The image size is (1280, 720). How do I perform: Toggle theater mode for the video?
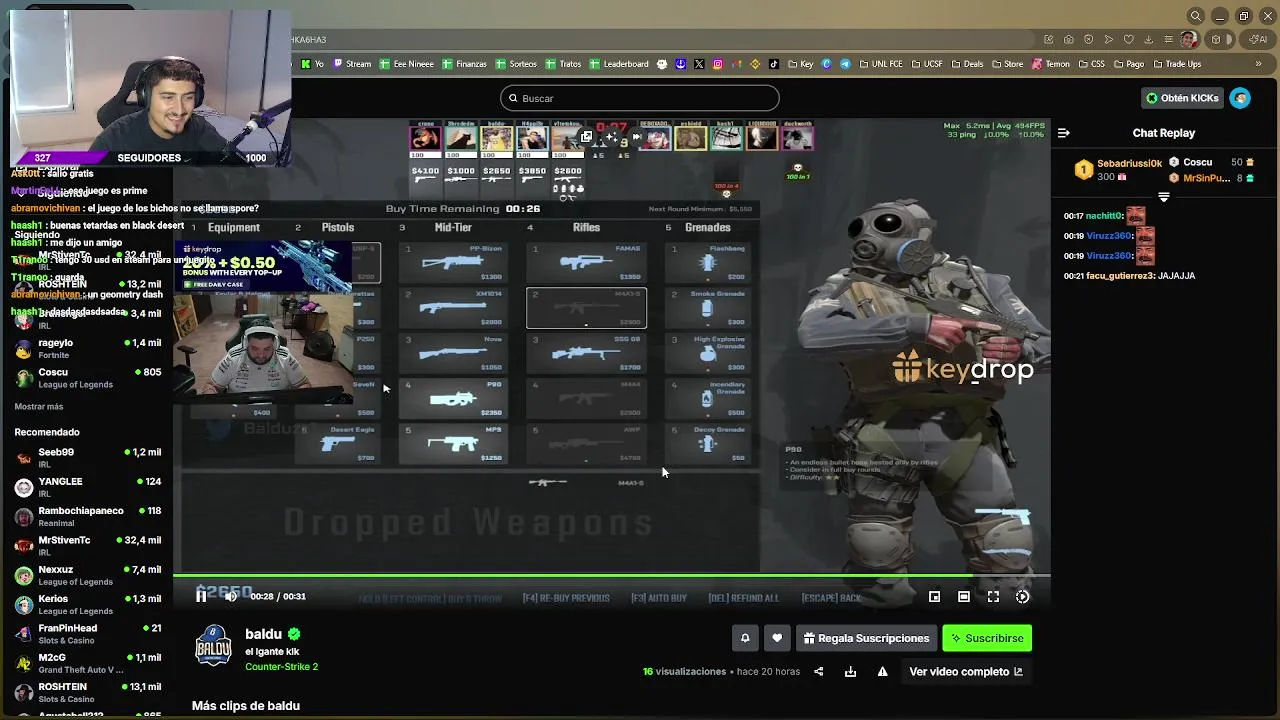pyautogui.click(x=964, y=596)
